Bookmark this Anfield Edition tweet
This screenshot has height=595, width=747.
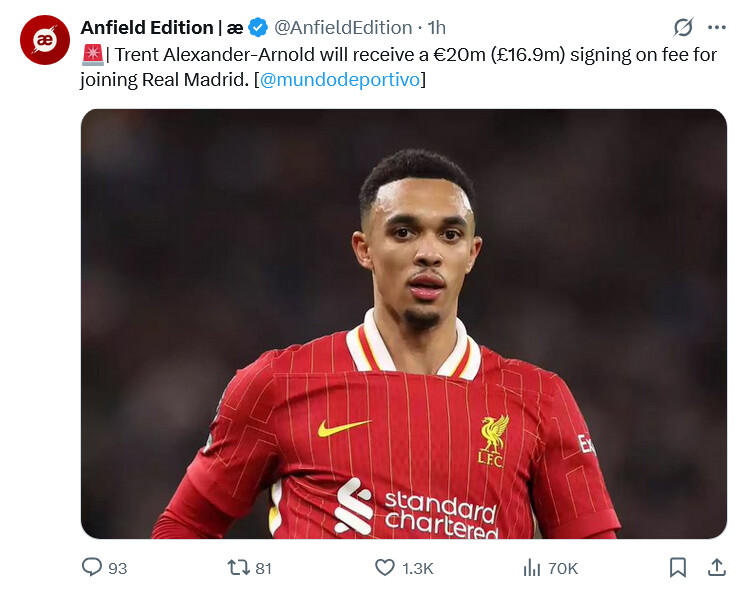point(677,567)
